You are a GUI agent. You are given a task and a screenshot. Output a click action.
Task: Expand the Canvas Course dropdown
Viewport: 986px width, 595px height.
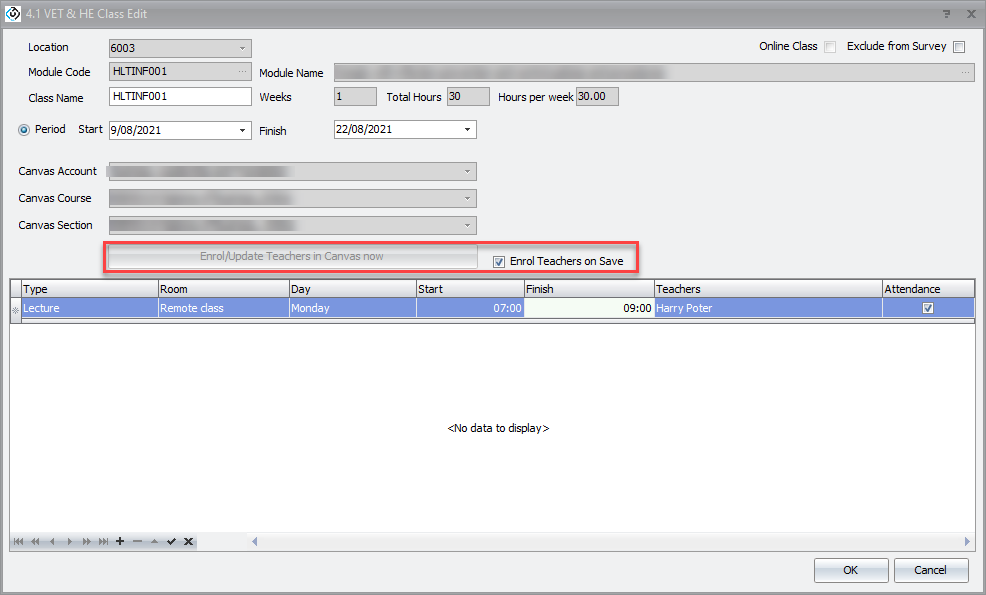point(467,198)
